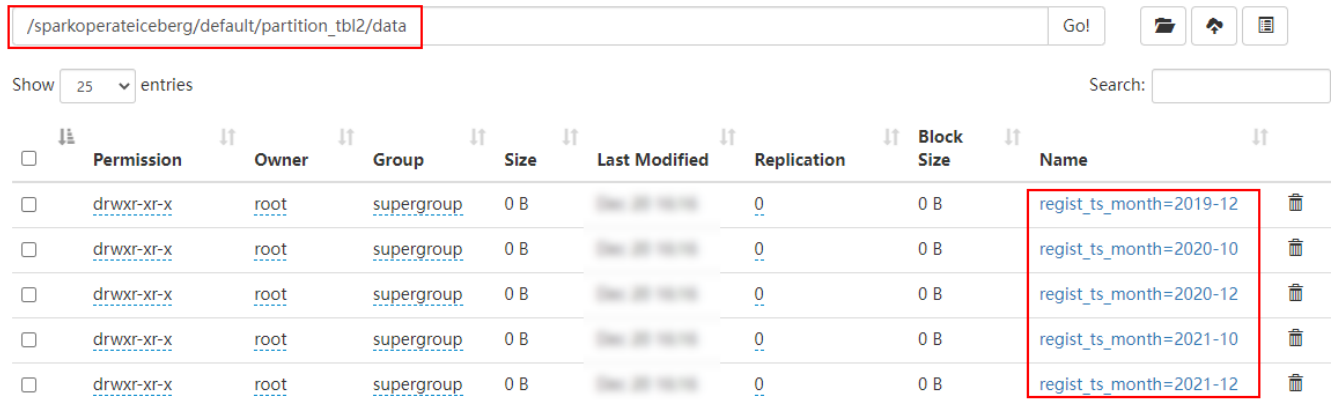1331x411 pixels.
Task: Toggle the select-all header checkbox
Action: pyautogui.click(x=29, y=158)
